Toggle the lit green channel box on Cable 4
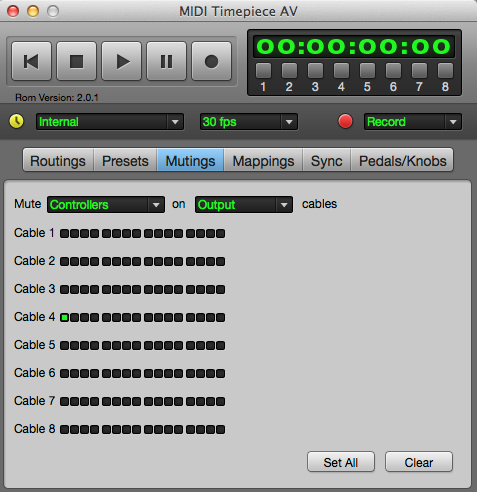 (64, 317)
